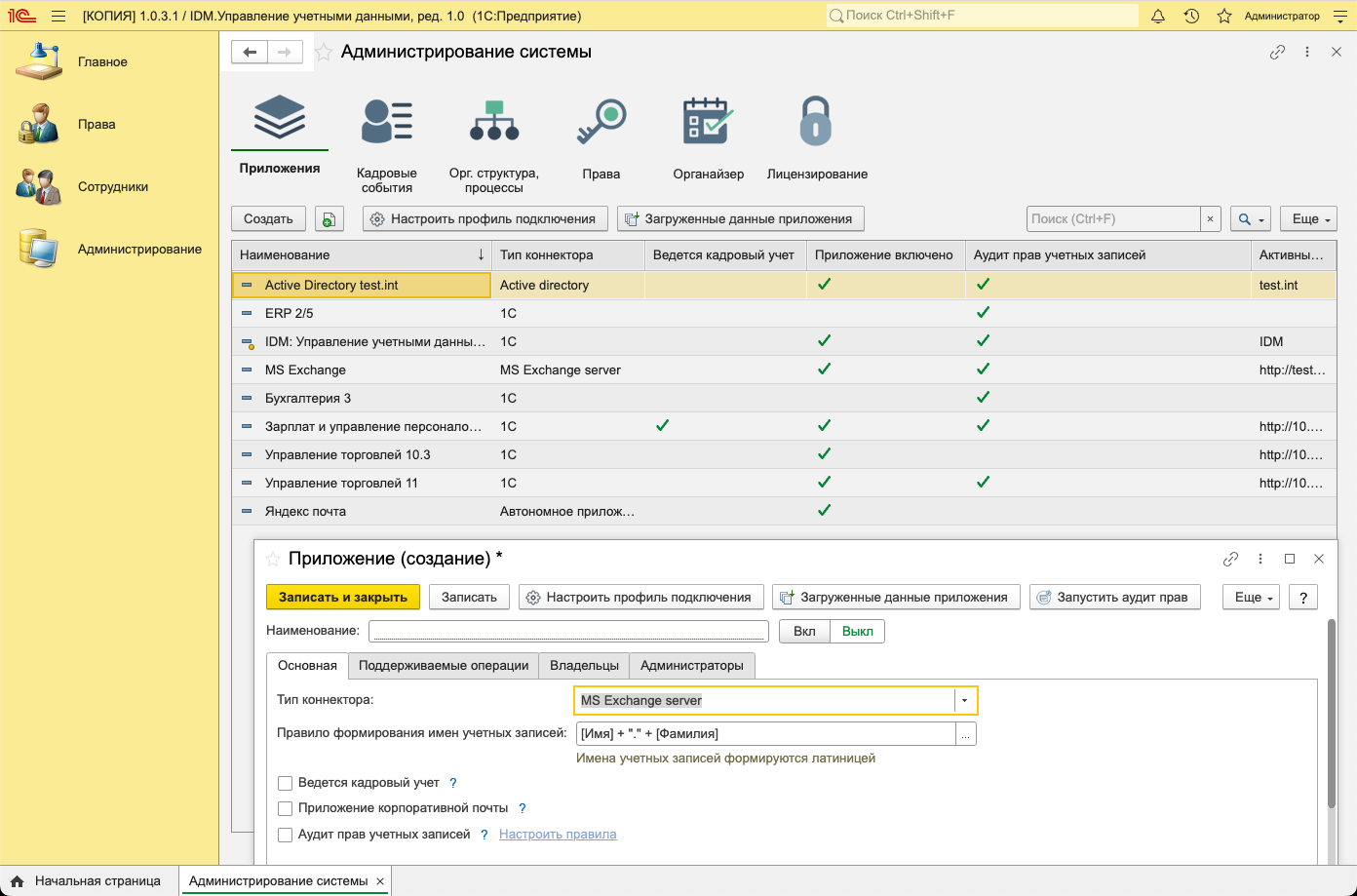Switch to the Администраторы tab
Viewport: 1357px width, 896px height.
tap(692, 666)
